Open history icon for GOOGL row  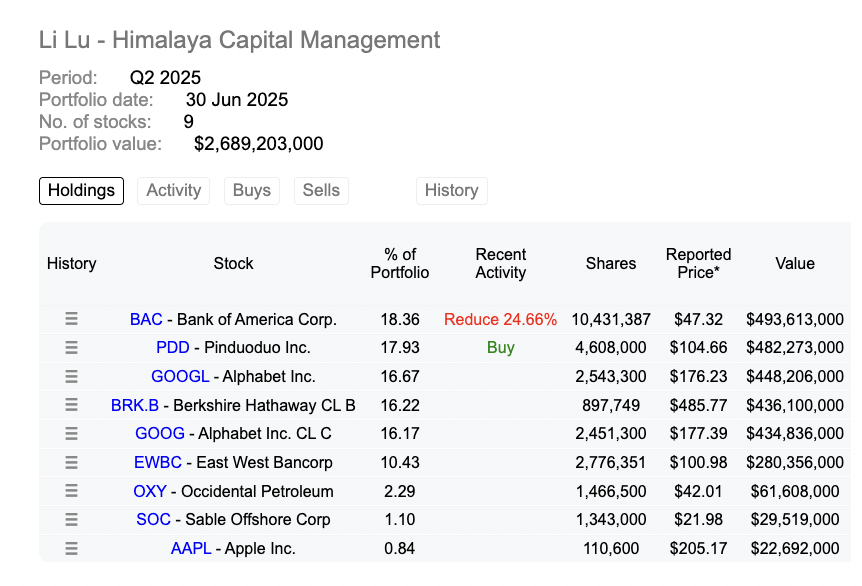[x=71, y=377]
